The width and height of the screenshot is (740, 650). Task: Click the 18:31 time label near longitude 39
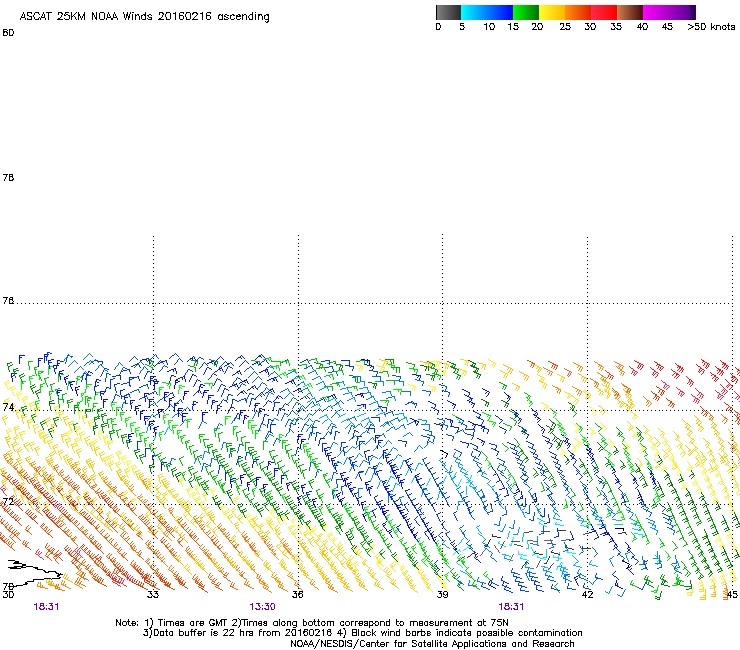511,607
